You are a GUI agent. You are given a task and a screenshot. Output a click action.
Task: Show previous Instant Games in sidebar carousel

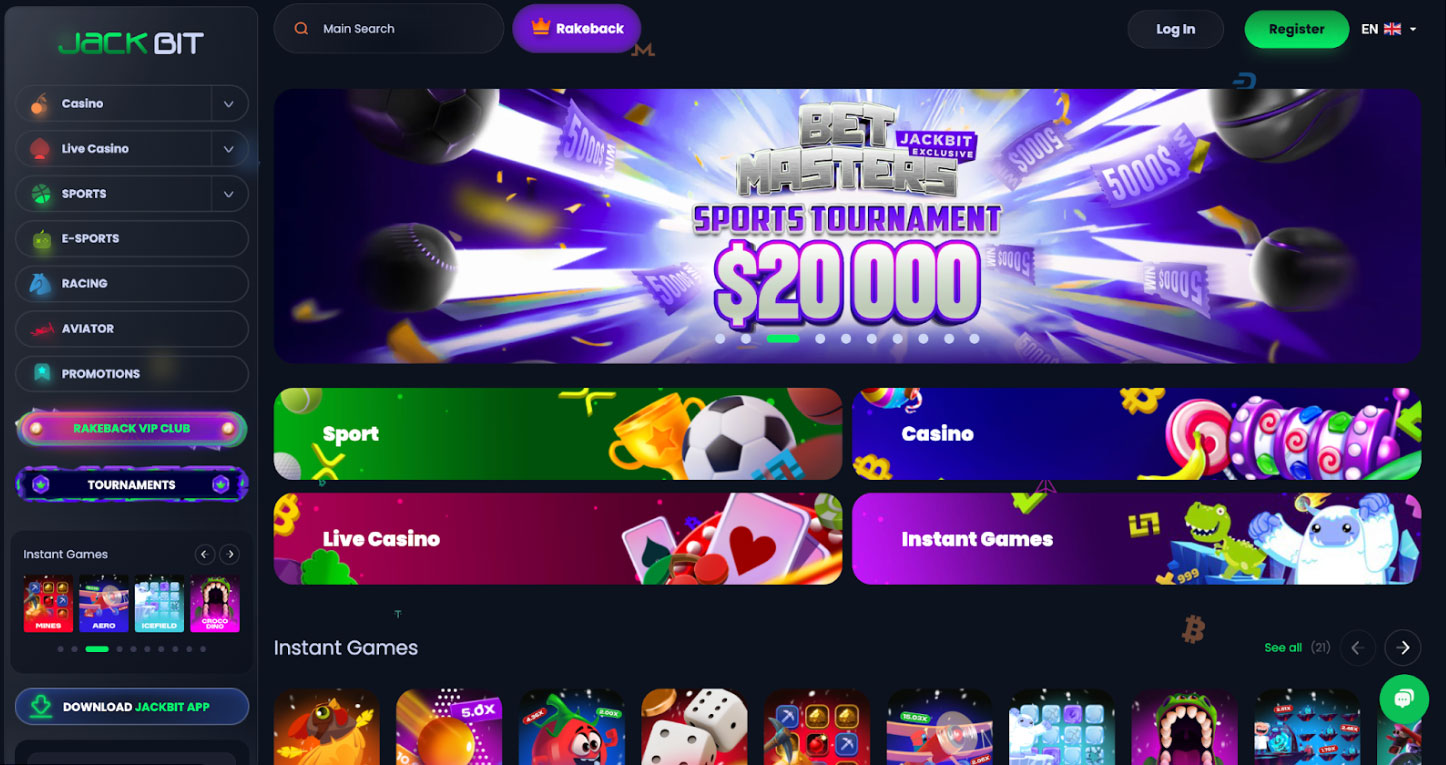coord(205,554)
